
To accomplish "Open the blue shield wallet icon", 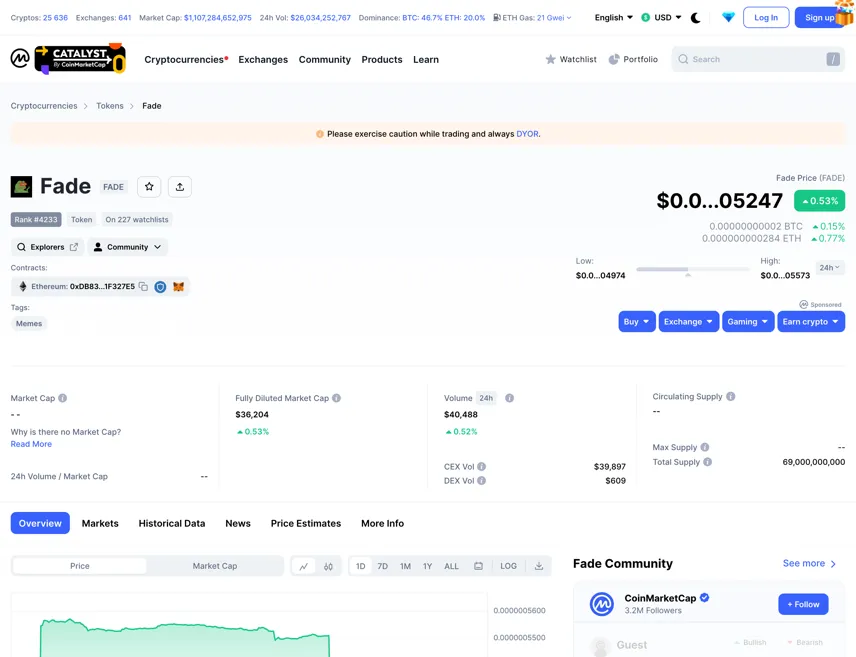I will tap(160, 287).
